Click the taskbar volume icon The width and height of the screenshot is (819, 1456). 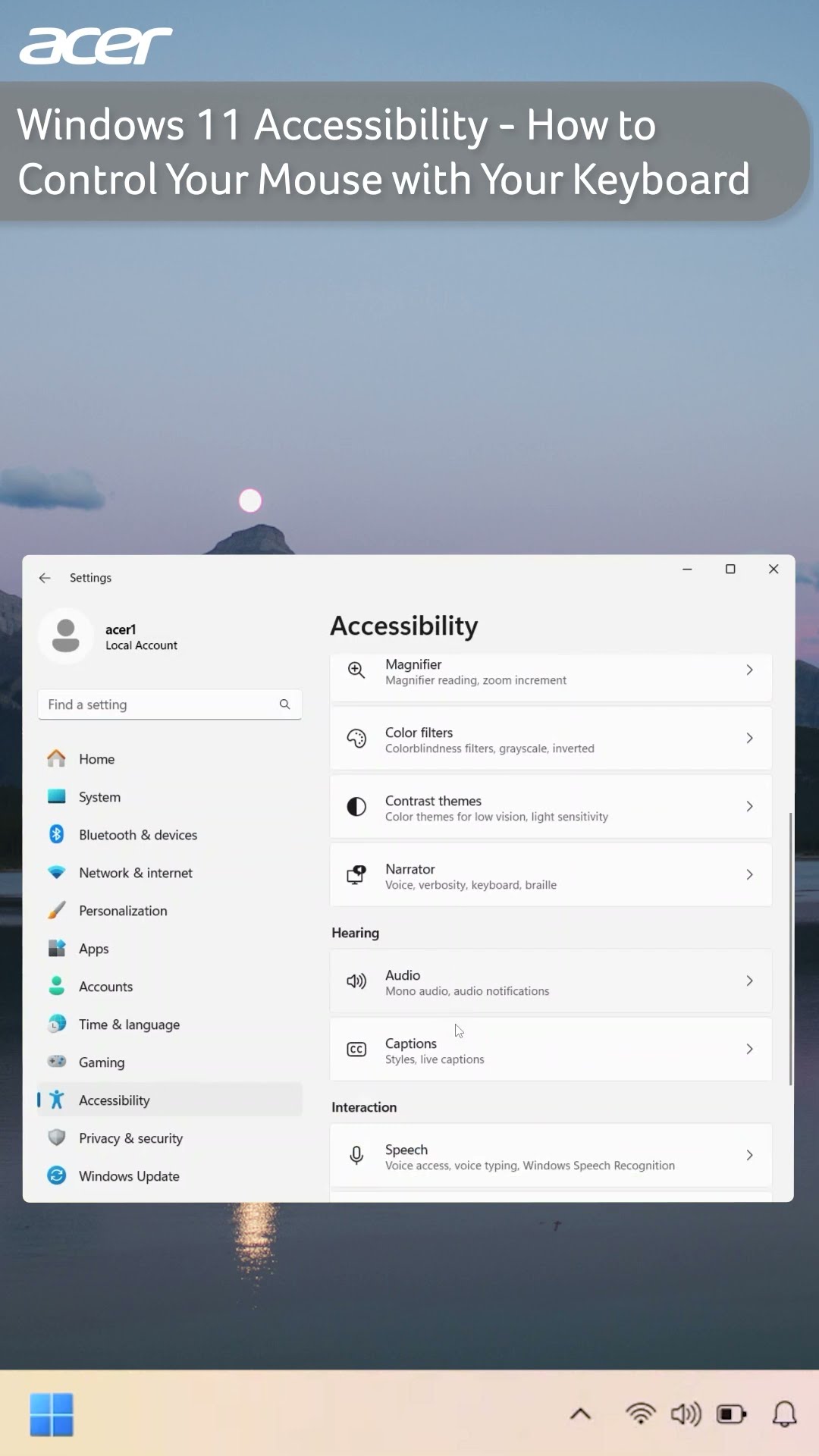point(686,1414)
